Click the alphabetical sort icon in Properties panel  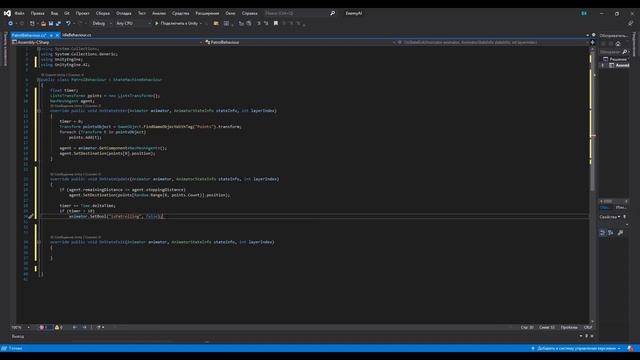point(611,233)
